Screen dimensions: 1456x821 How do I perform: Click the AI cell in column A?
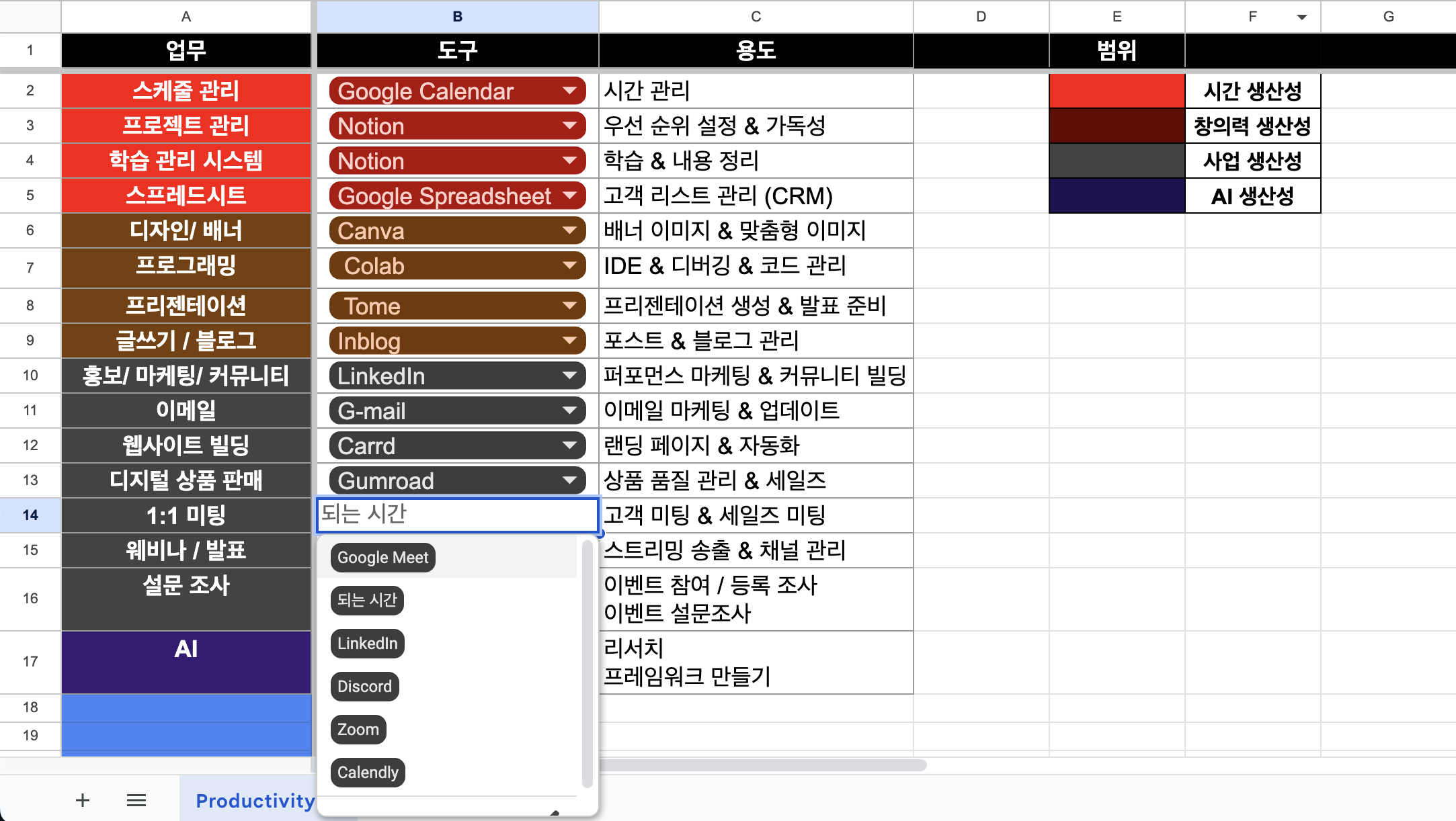pyautogui.click(x=186, y=662)
